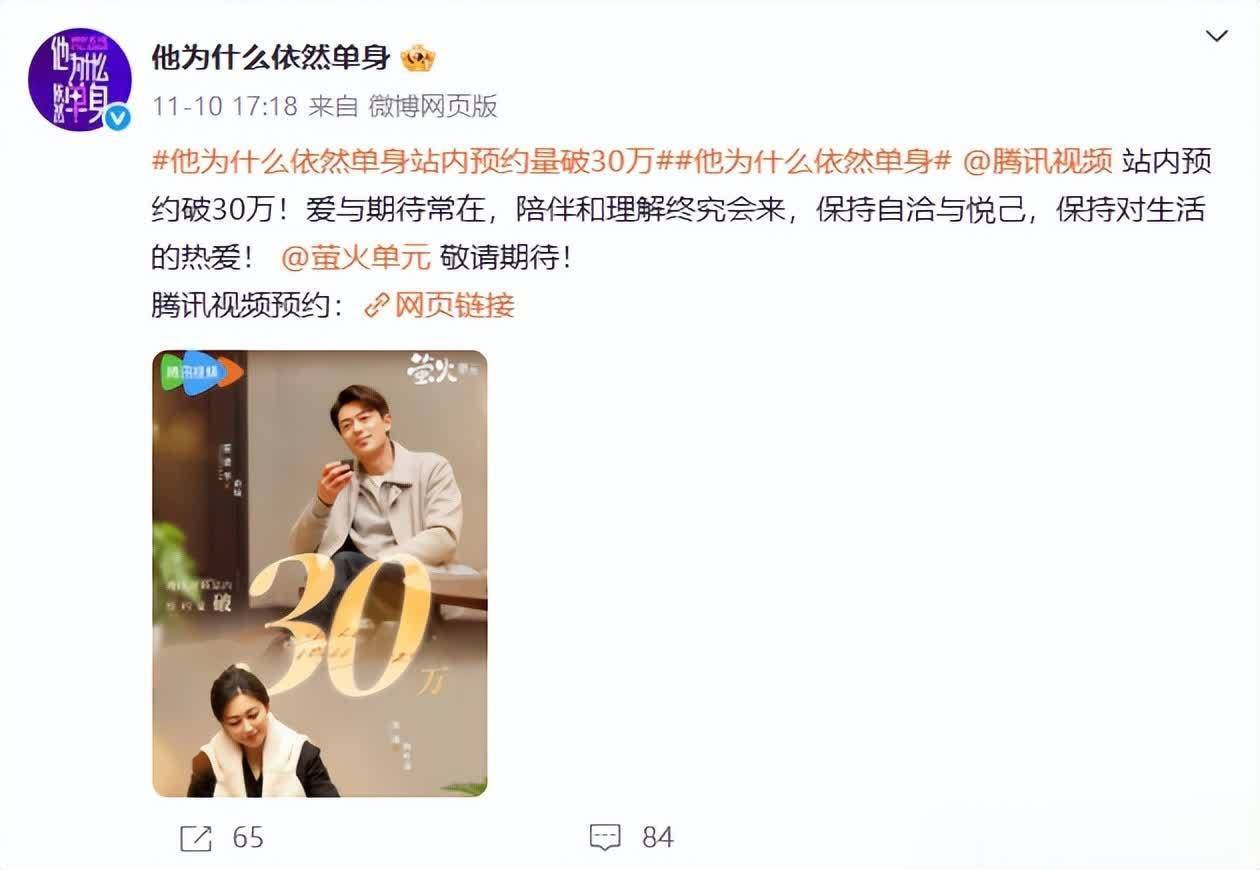Click the blue verified badge on avatar
The image size is (1260, 870).
tap(118, 117)
